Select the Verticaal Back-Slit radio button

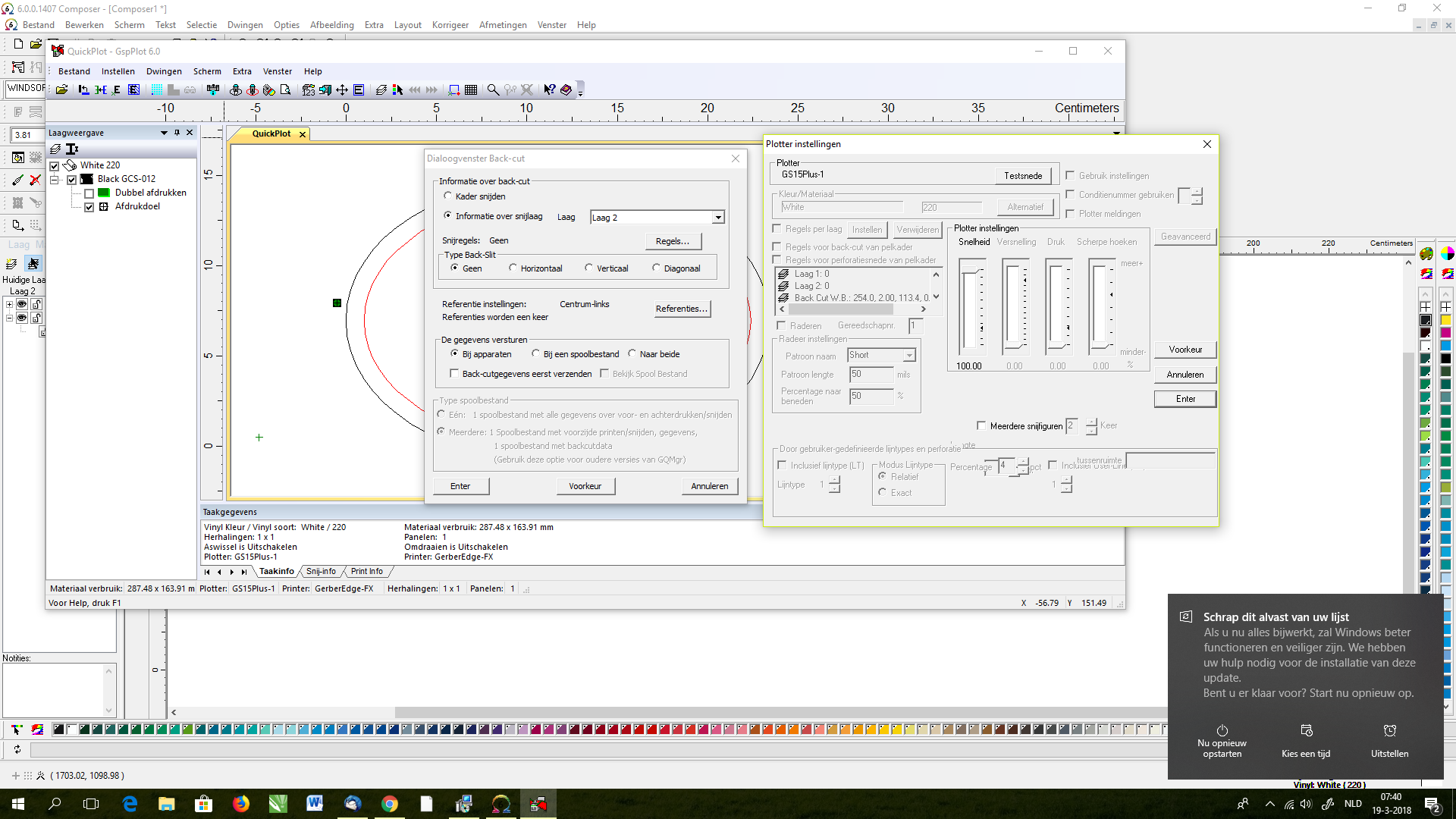[588, 268]
